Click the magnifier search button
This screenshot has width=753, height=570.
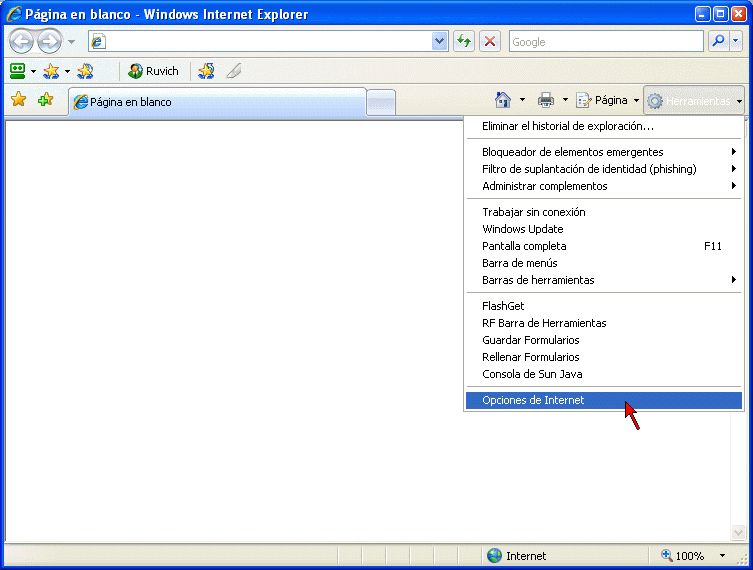(x=718, y=41)
